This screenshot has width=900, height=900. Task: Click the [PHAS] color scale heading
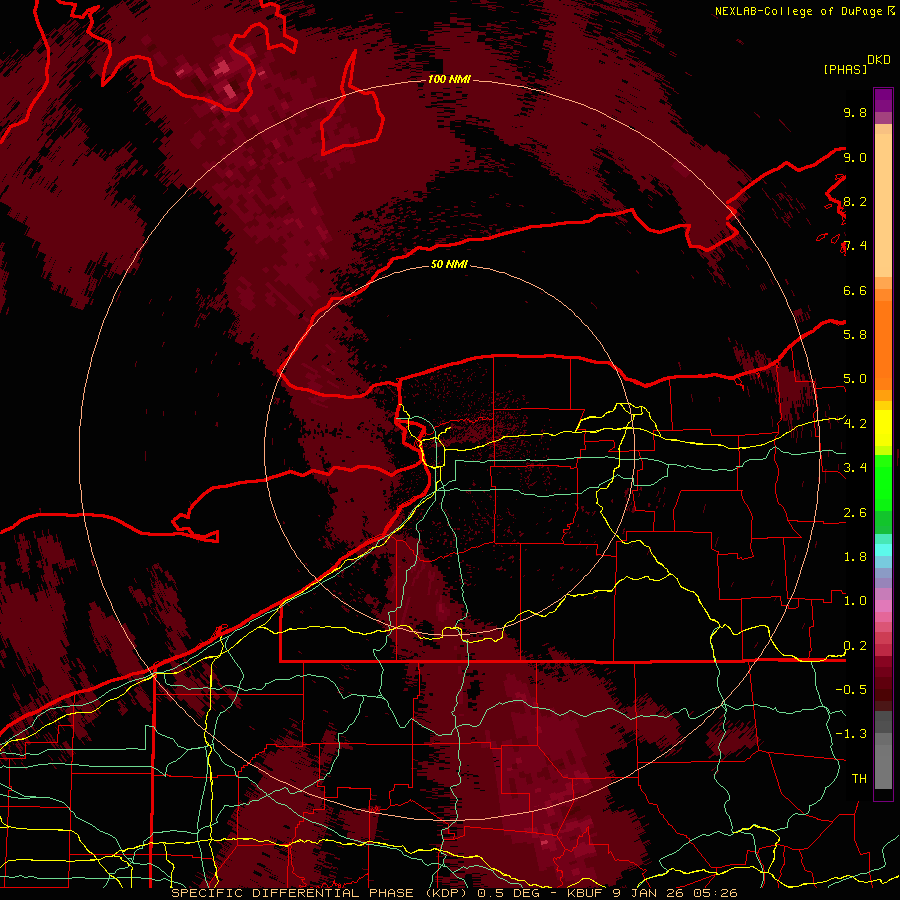(x=845, y=69)
